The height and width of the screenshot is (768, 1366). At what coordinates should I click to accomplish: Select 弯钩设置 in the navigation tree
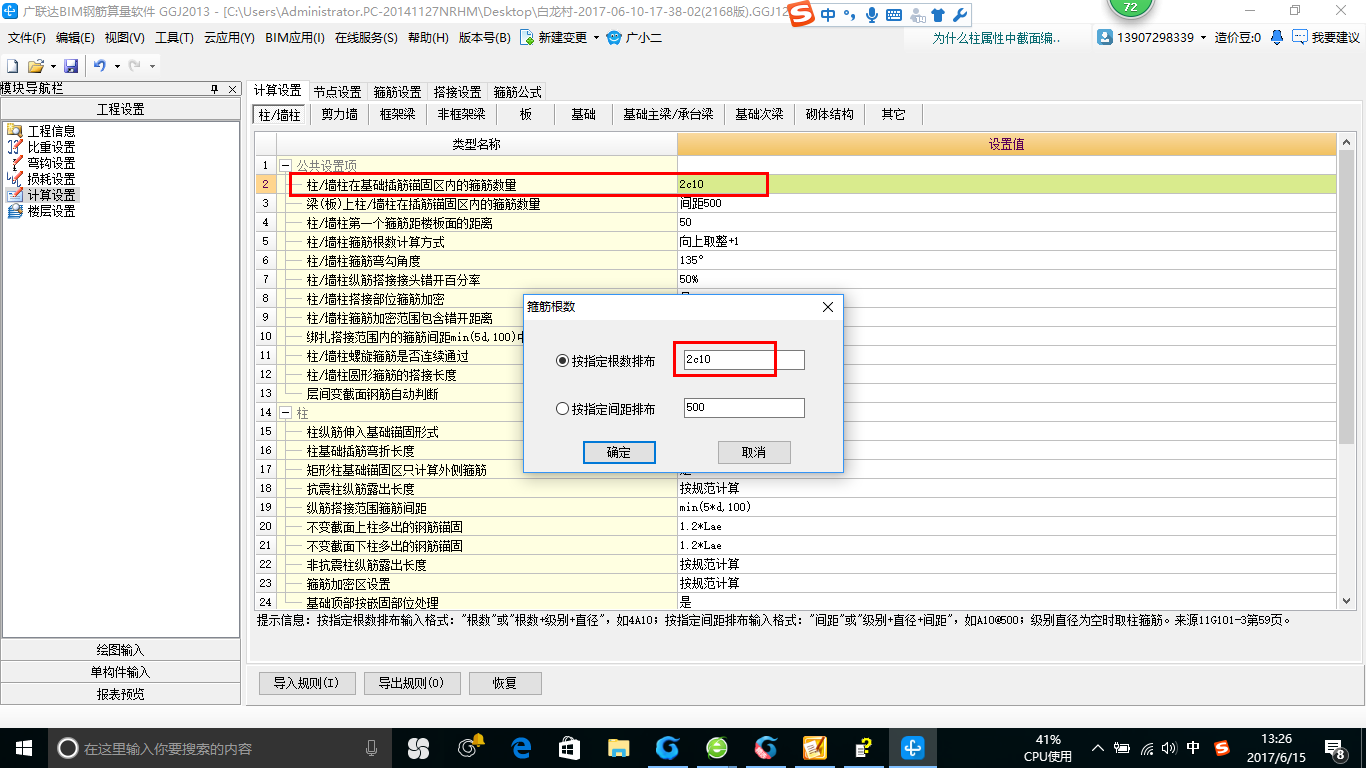[x=51, y=163]
